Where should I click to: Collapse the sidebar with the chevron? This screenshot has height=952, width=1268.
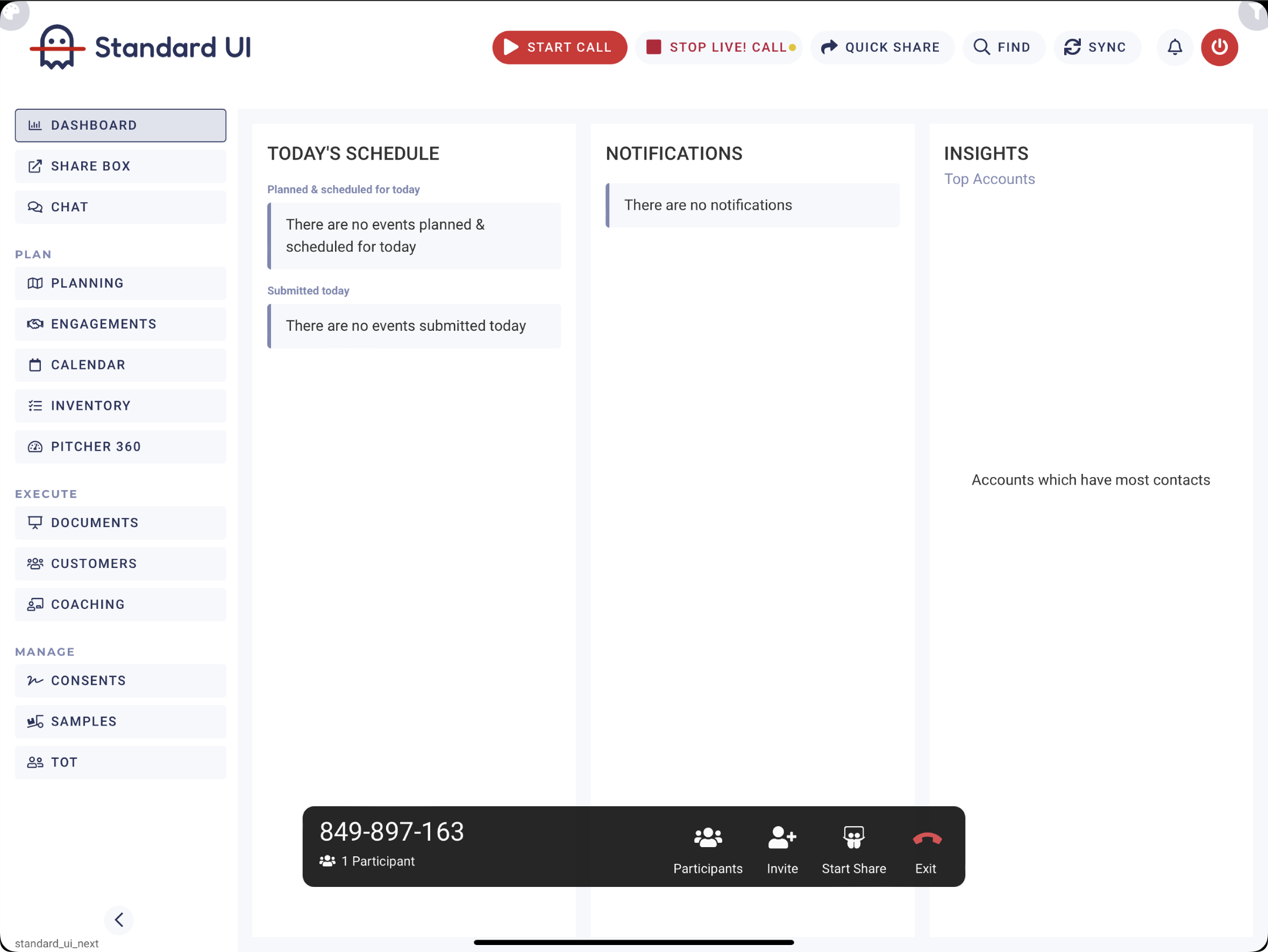[119, 919]
